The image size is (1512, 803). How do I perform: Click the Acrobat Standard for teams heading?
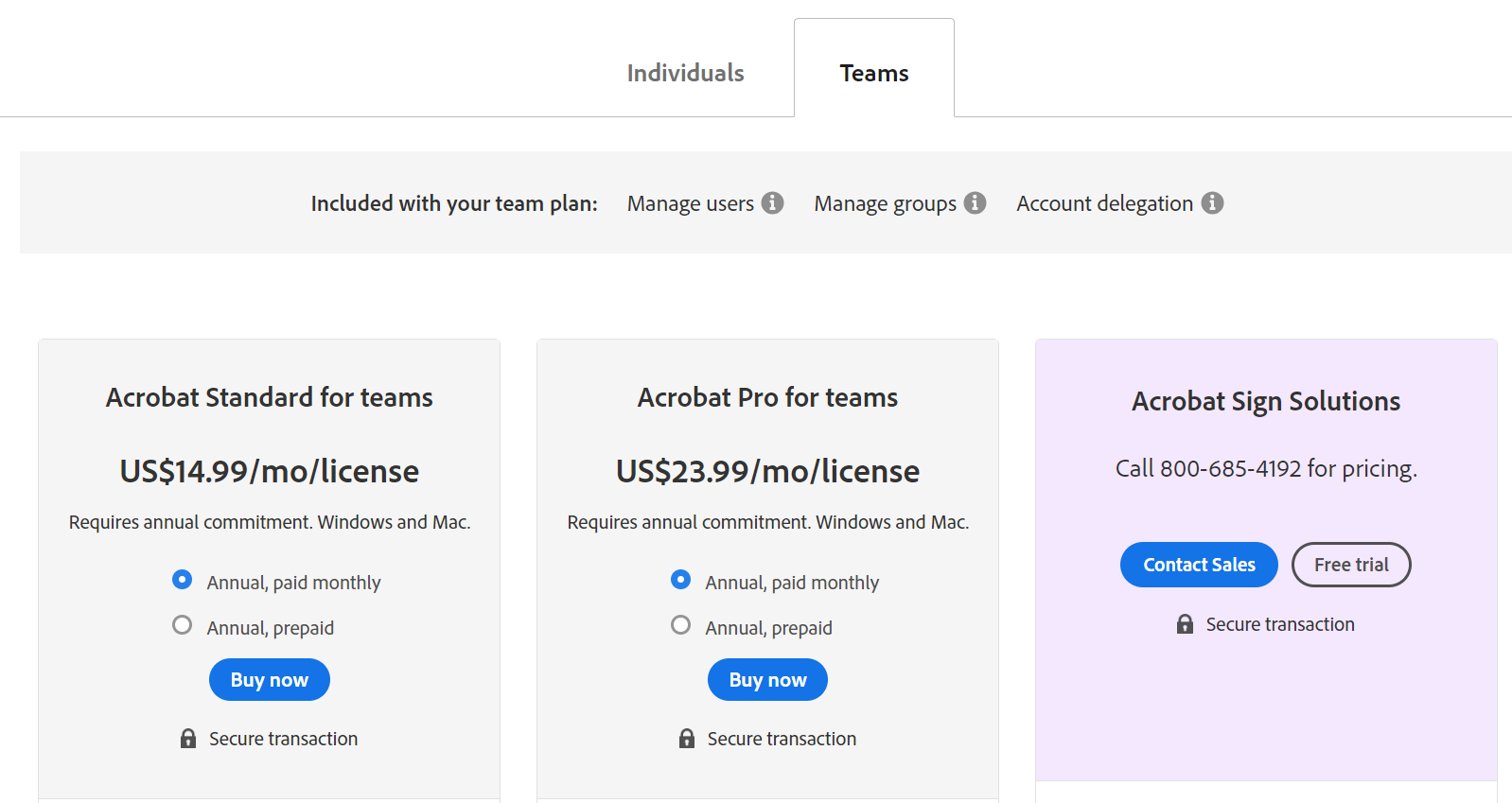tap(270, 397)
